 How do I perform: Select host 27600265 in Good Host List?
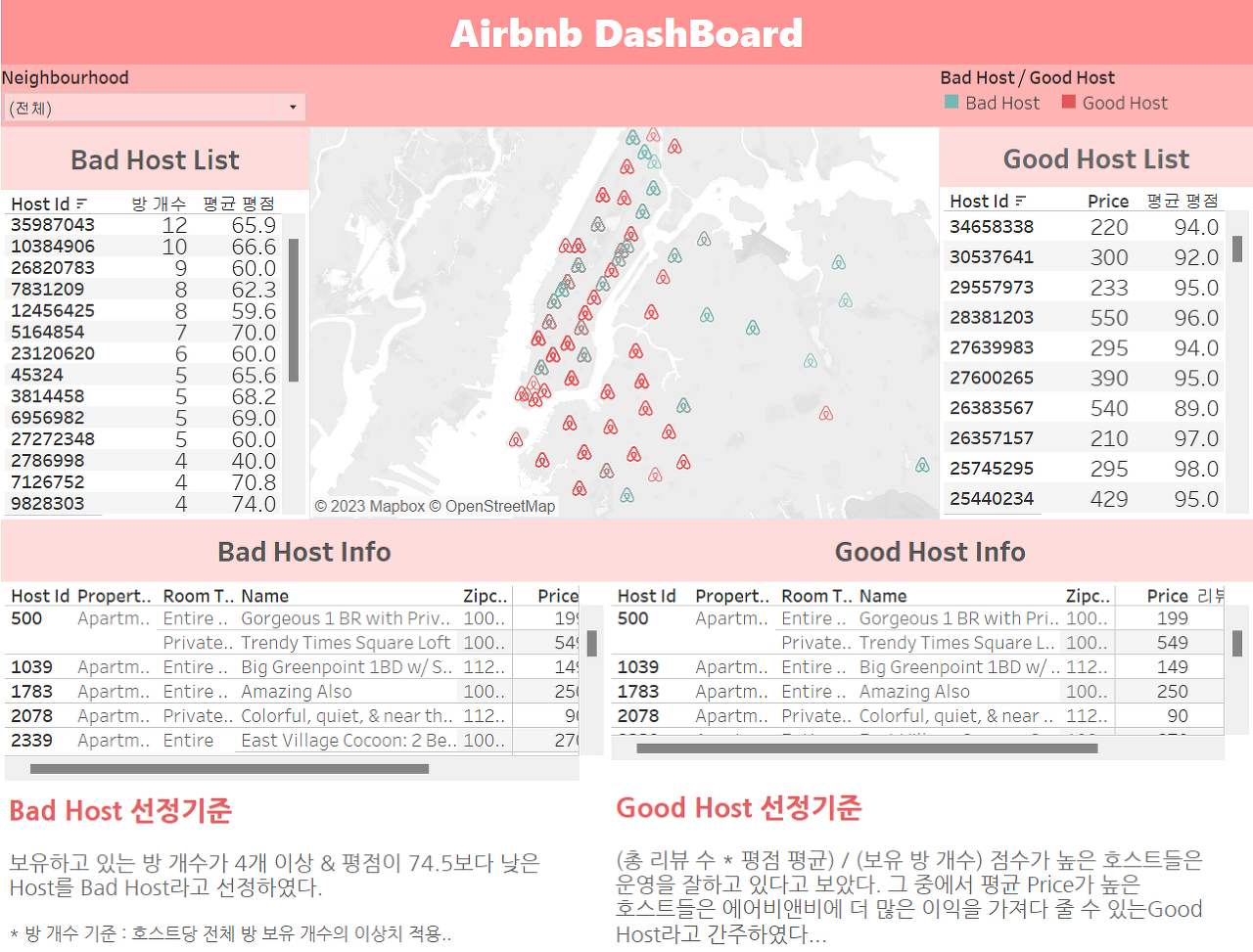point(992,379)
